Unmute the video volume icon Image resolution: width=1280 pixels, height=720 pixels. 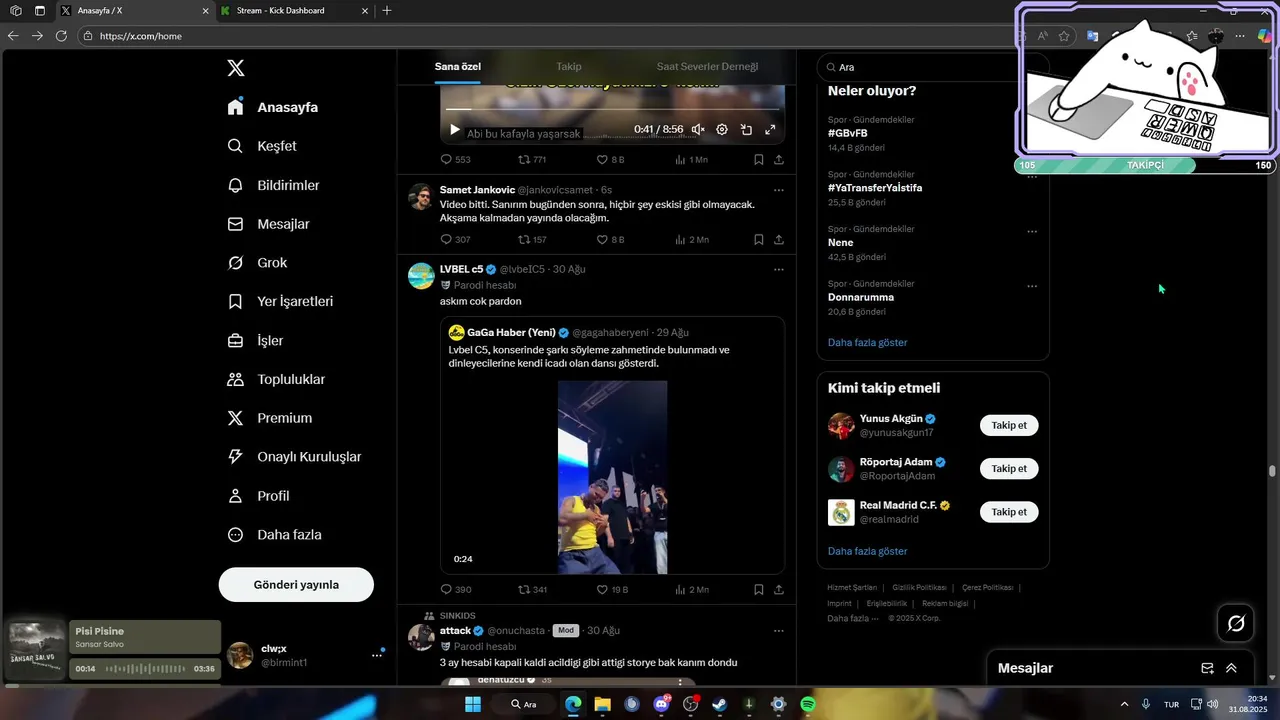pos(698,130)
